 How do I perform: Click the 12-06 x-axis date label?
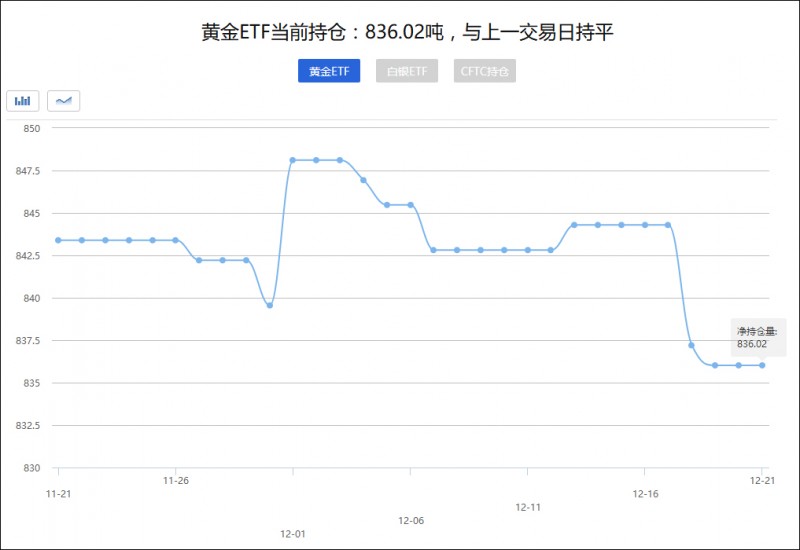coord(411,521)
